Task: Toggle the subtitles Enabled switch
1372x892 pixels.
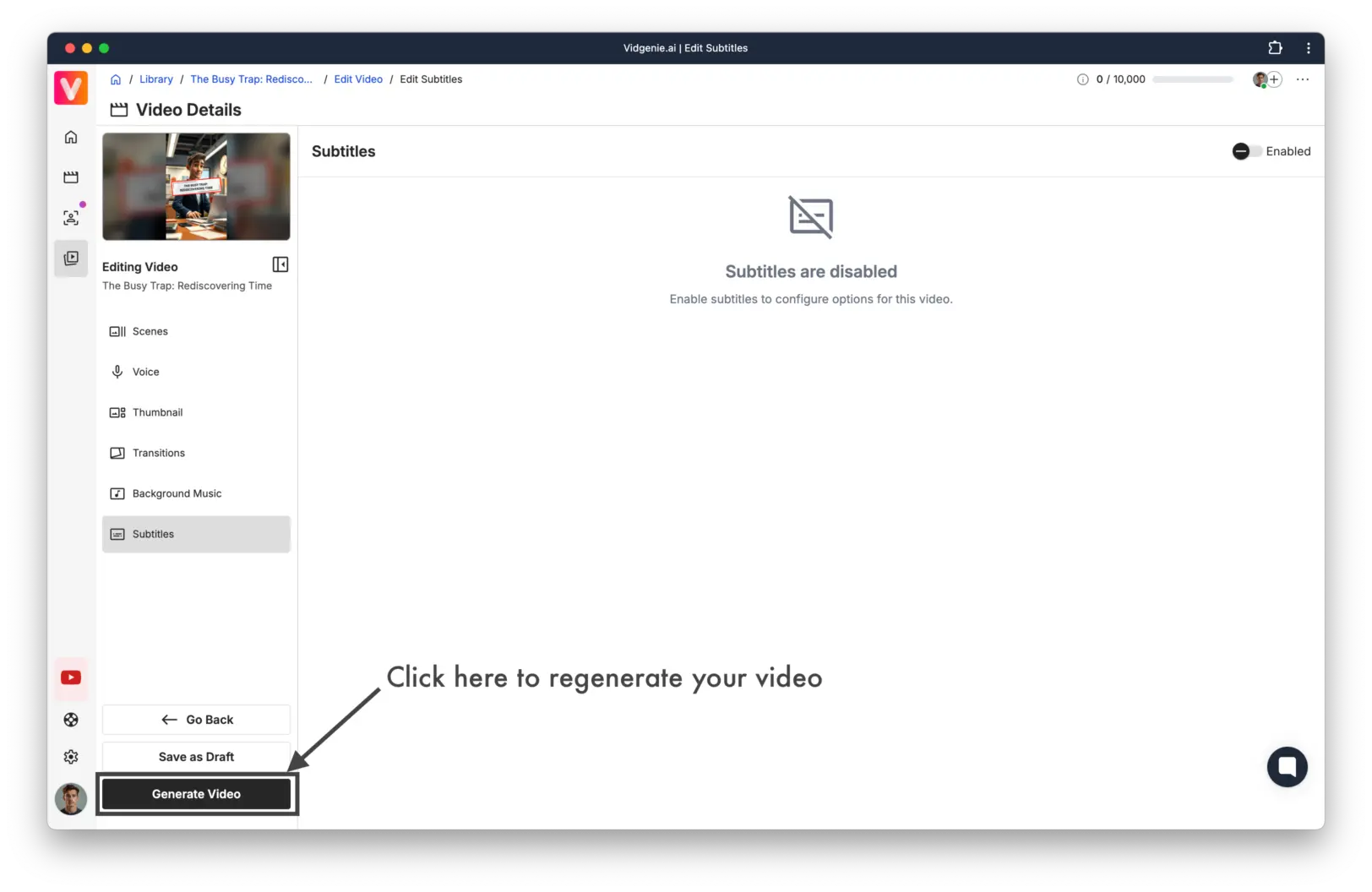Action: point(1247,151)
